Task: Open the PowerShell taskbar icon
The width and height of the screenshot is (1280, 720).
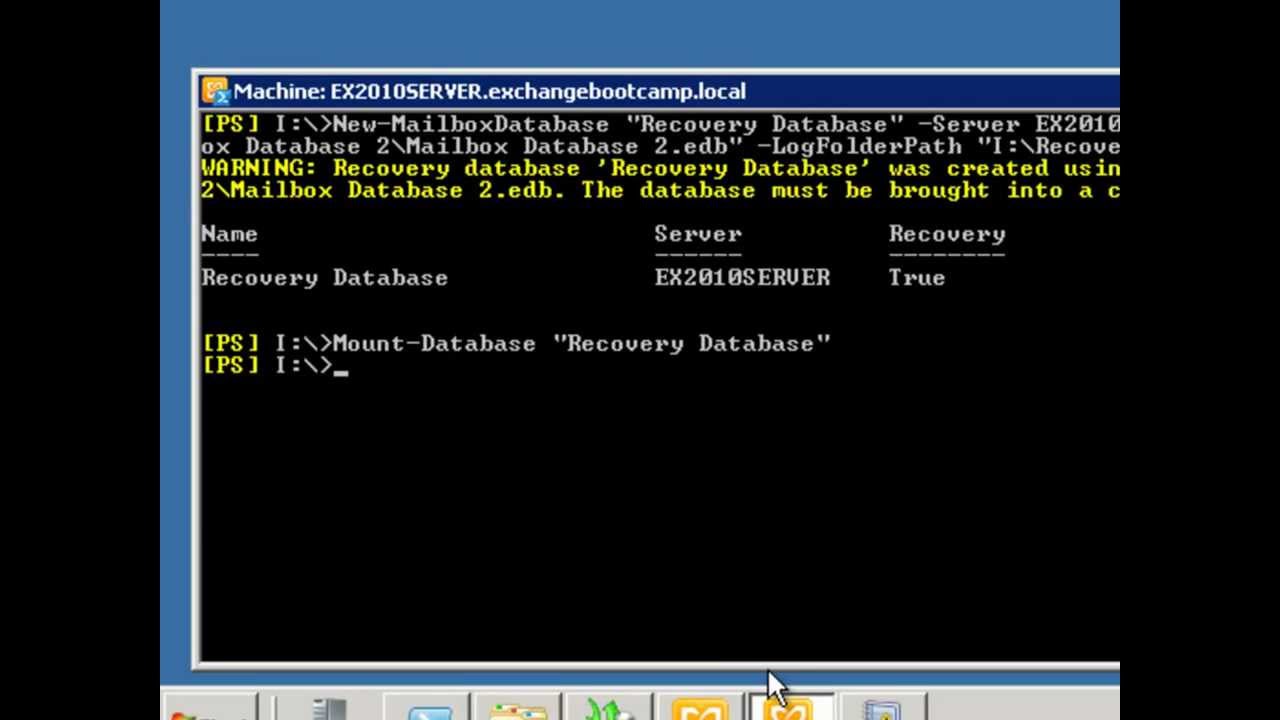Action: click(430, 708)
